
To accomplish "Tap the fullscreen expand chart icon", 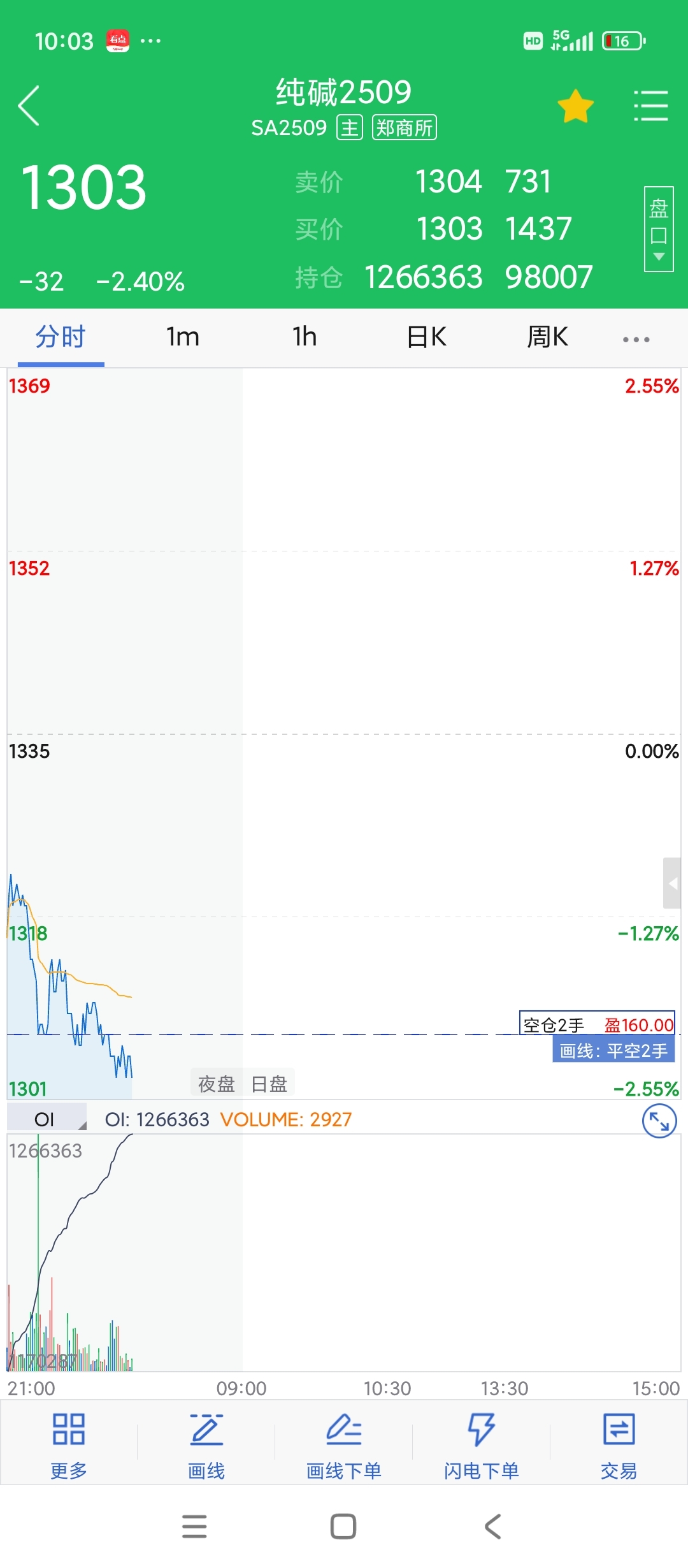I will pyautogui.click(x=659, y=1121).
